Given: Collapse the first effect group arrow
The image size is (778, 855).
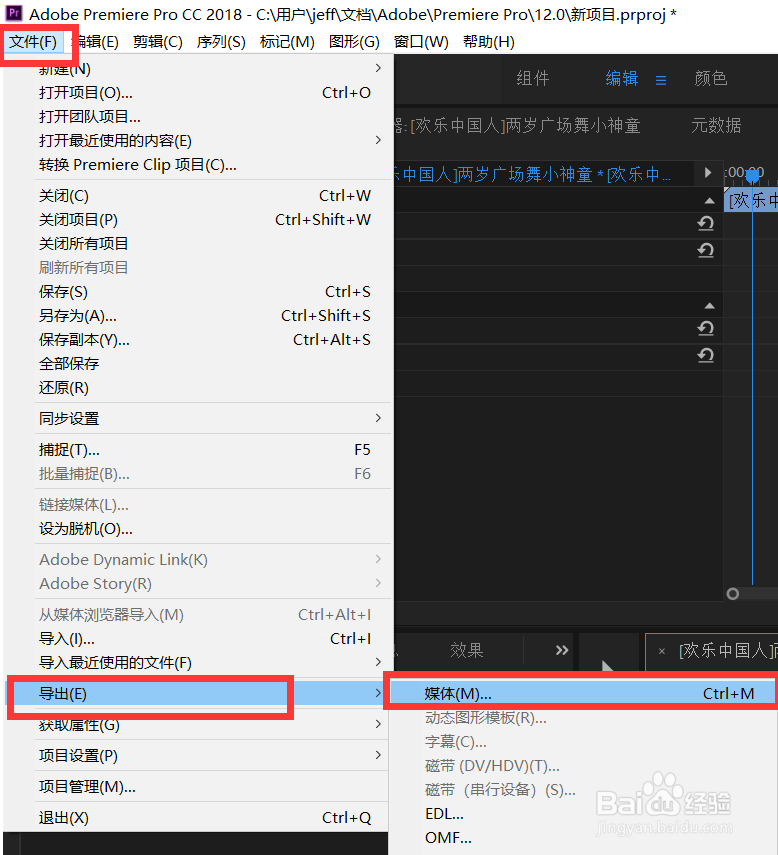Looking at the screenshot, I should point(709,201).
